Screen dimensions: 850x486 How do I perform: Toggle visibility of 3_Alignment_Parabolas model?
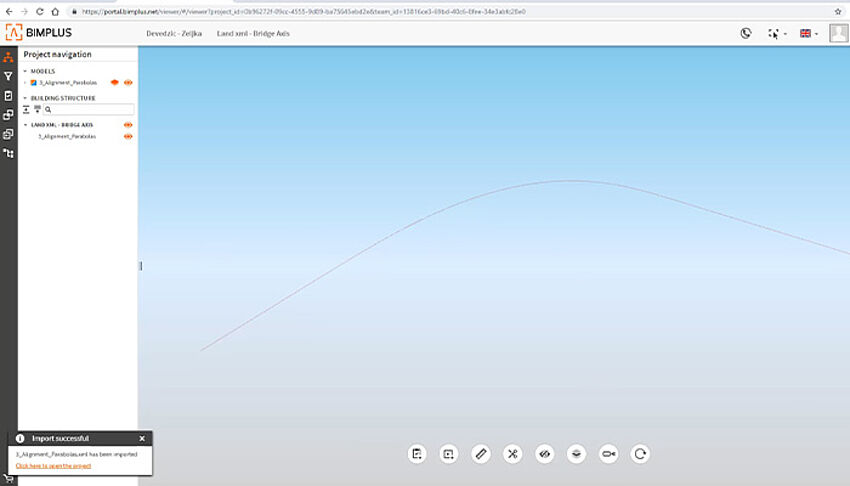[x=128, y=83]
